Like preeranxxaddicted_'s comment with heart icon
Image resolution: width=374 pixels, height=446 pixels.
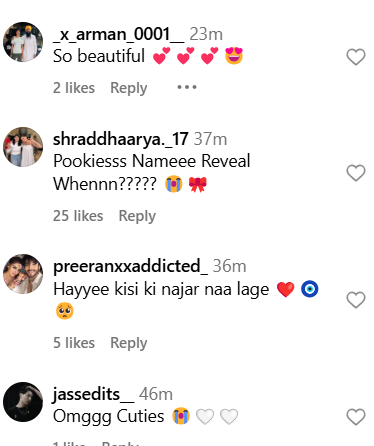tap(356, 300)
